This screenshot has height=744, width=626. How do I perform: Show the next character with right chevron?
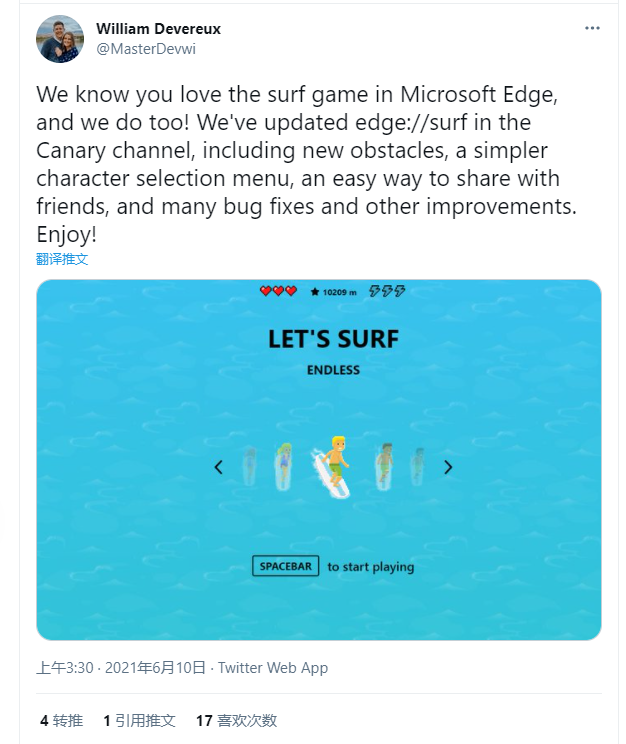[448, 467]
